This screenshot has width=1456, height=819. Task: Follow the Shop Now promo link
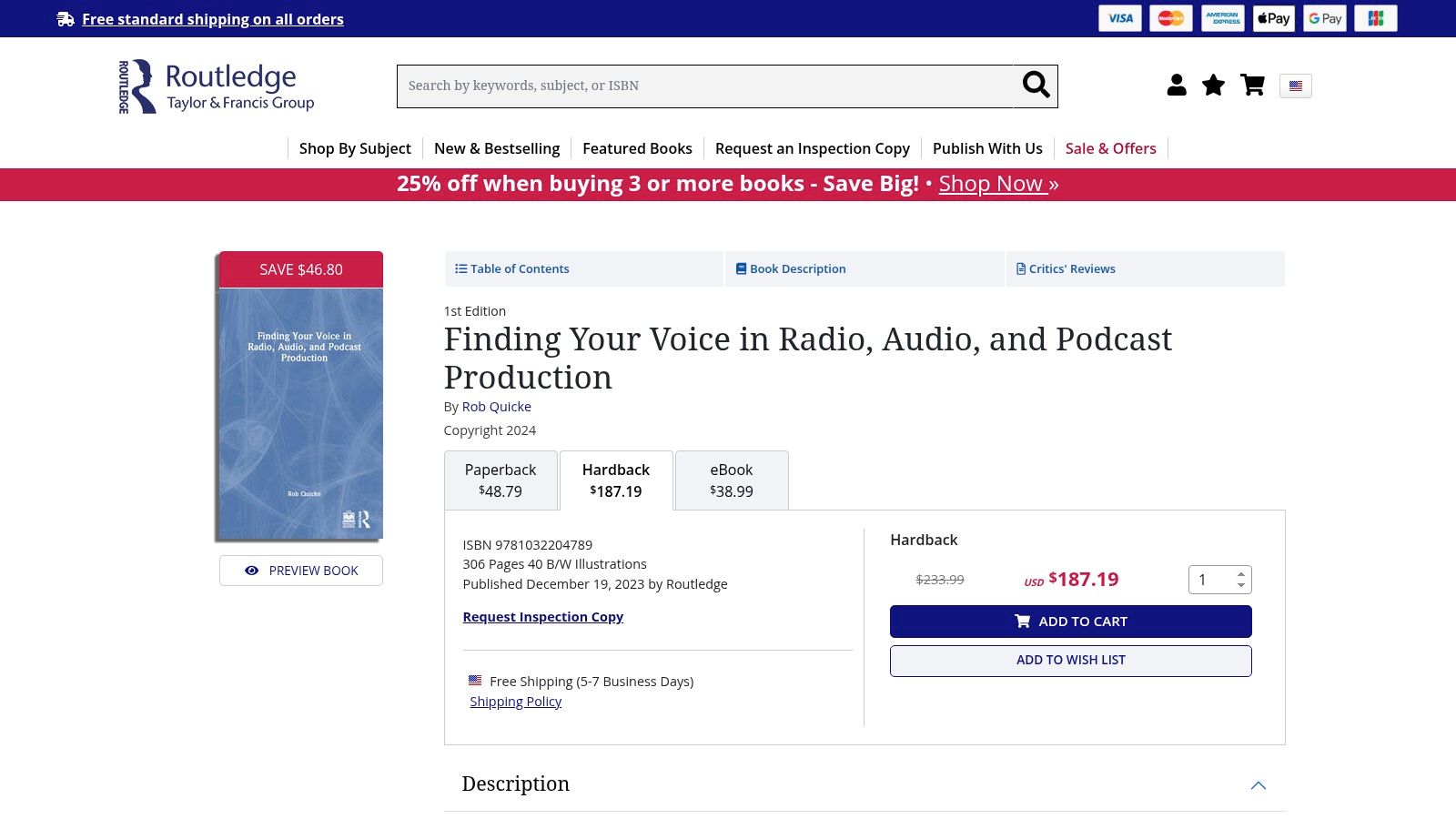point(999,184)
